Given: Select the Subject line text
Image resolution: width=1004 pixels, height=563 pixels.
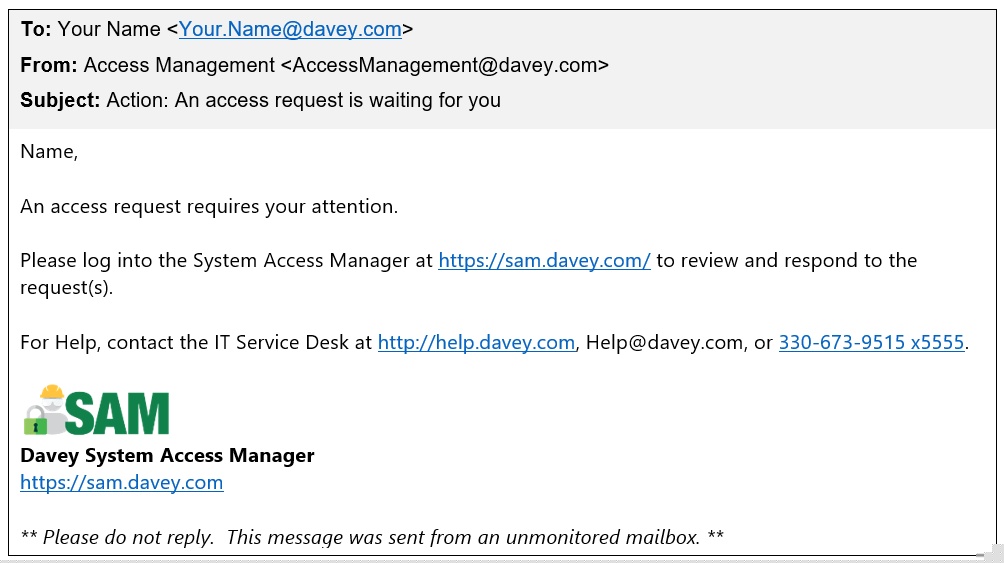Looking at the screenshot, I should point(261,101).
